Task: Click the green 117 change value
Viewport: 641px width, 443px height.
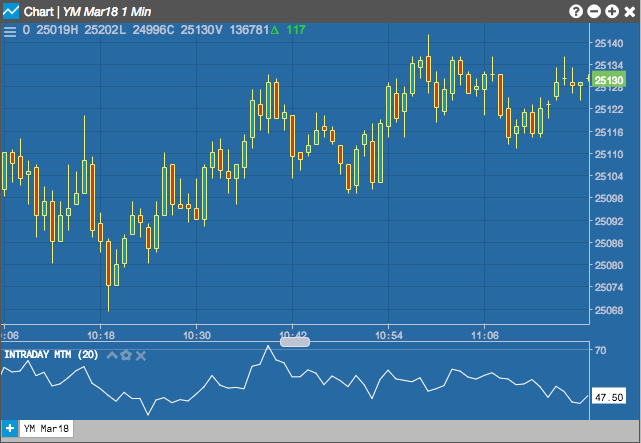Action: (296, 30)
